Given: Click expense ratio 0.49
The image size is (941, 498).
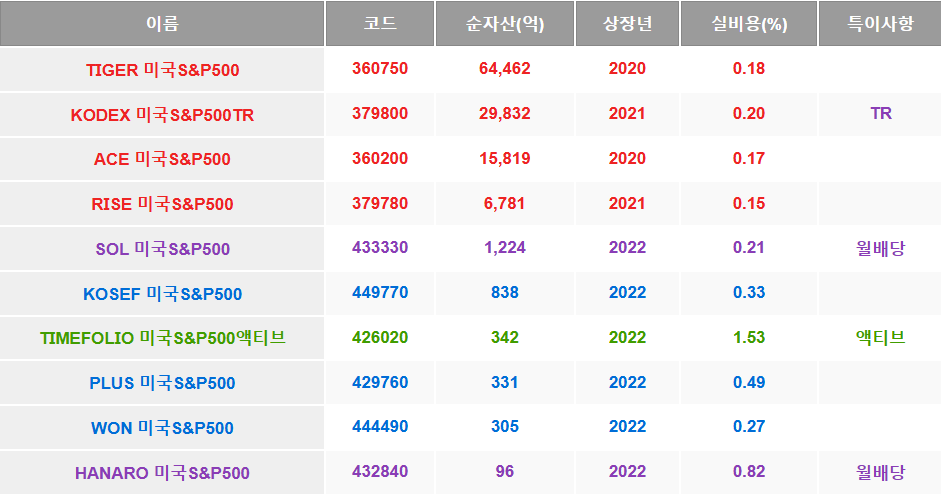Looking at the screenshot, I should [x=749, y=382].
